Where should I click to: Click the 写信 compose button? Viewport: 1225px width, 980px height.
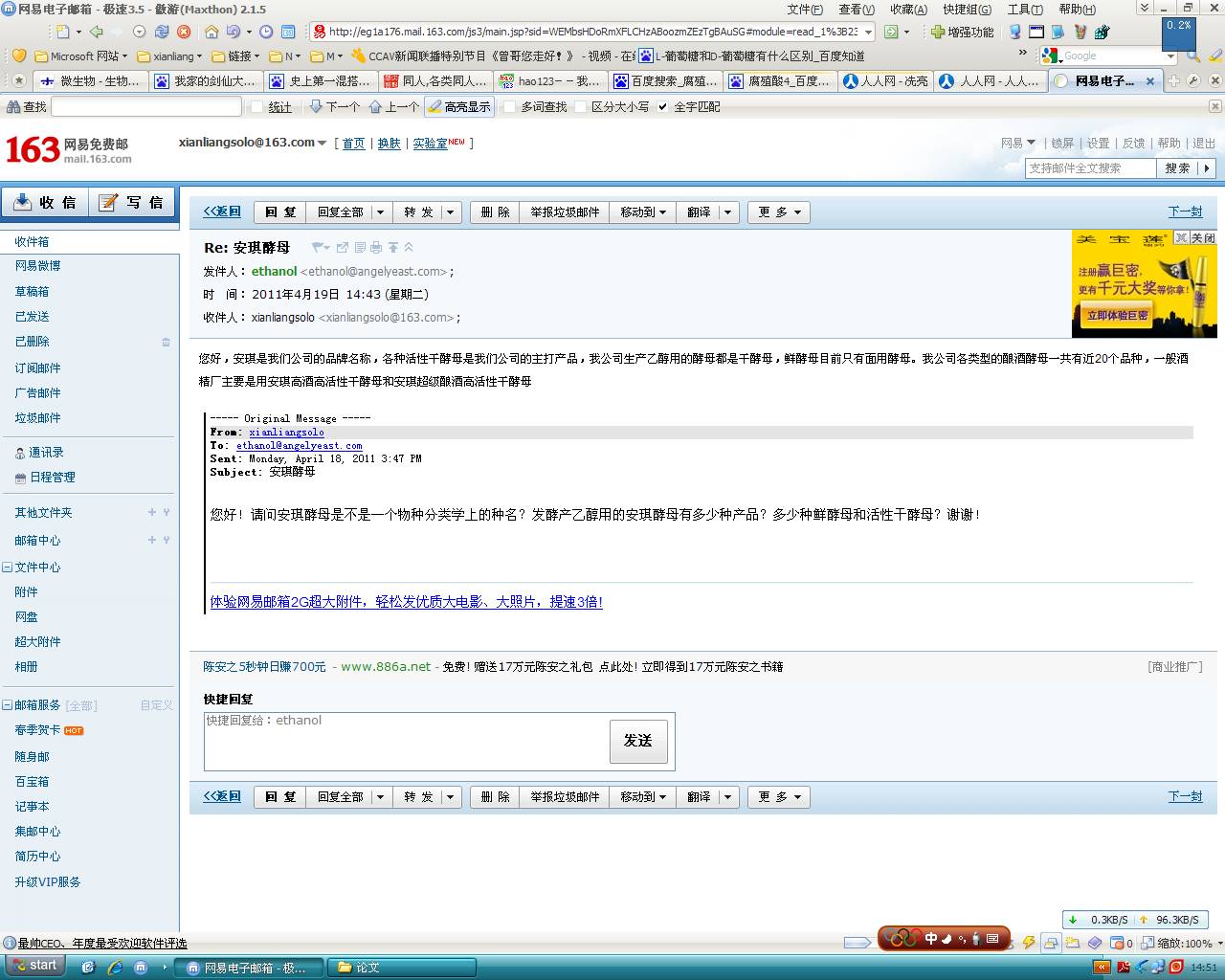pos(132,203)
